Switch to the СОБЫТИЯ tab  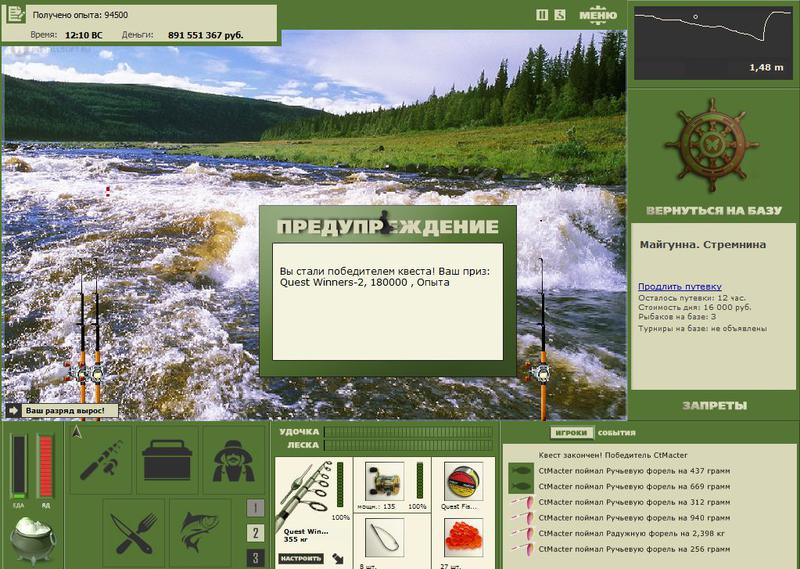(616, 433)
